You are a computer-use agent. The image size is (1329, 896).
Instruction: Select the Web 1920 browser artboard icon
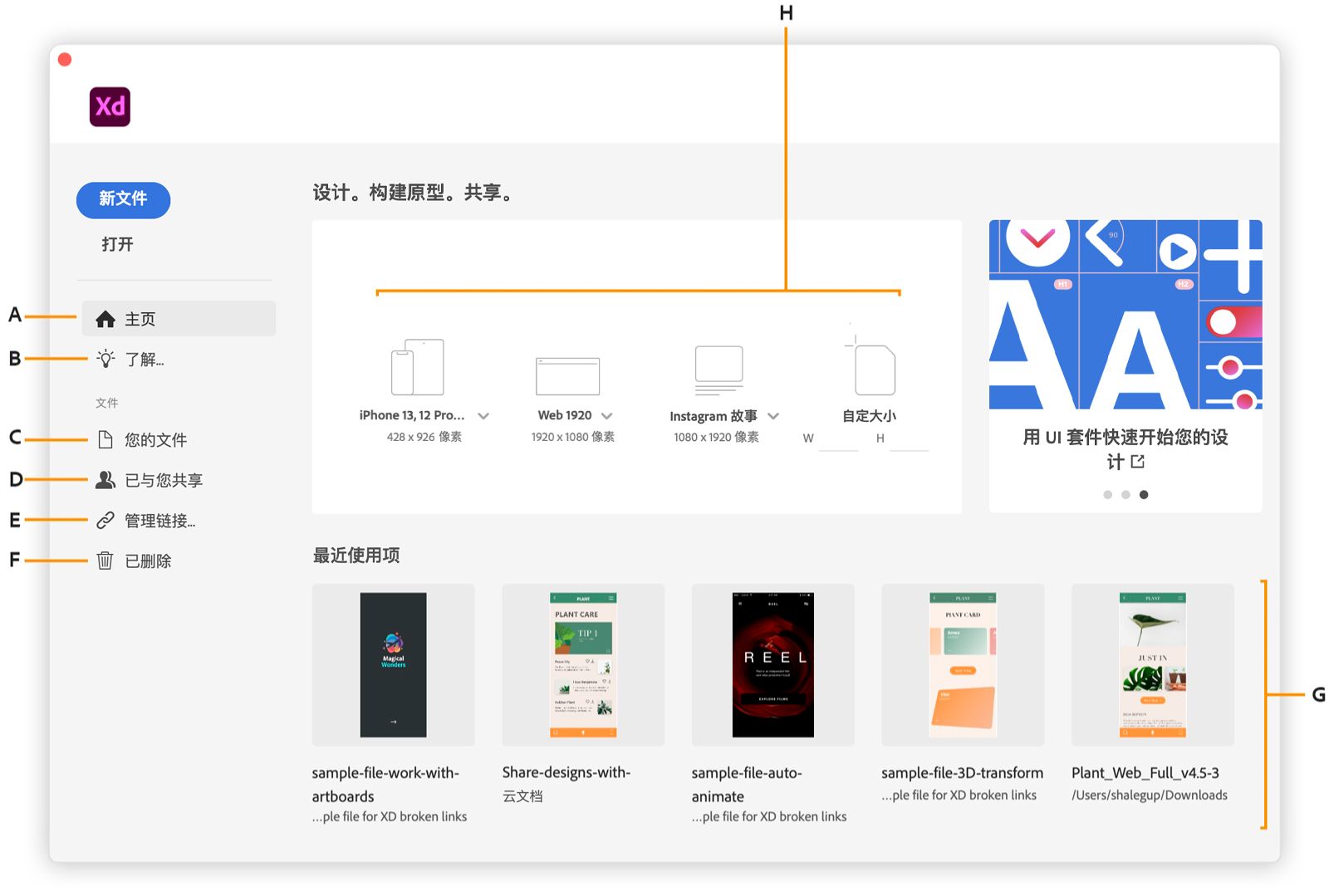point(568,376)
